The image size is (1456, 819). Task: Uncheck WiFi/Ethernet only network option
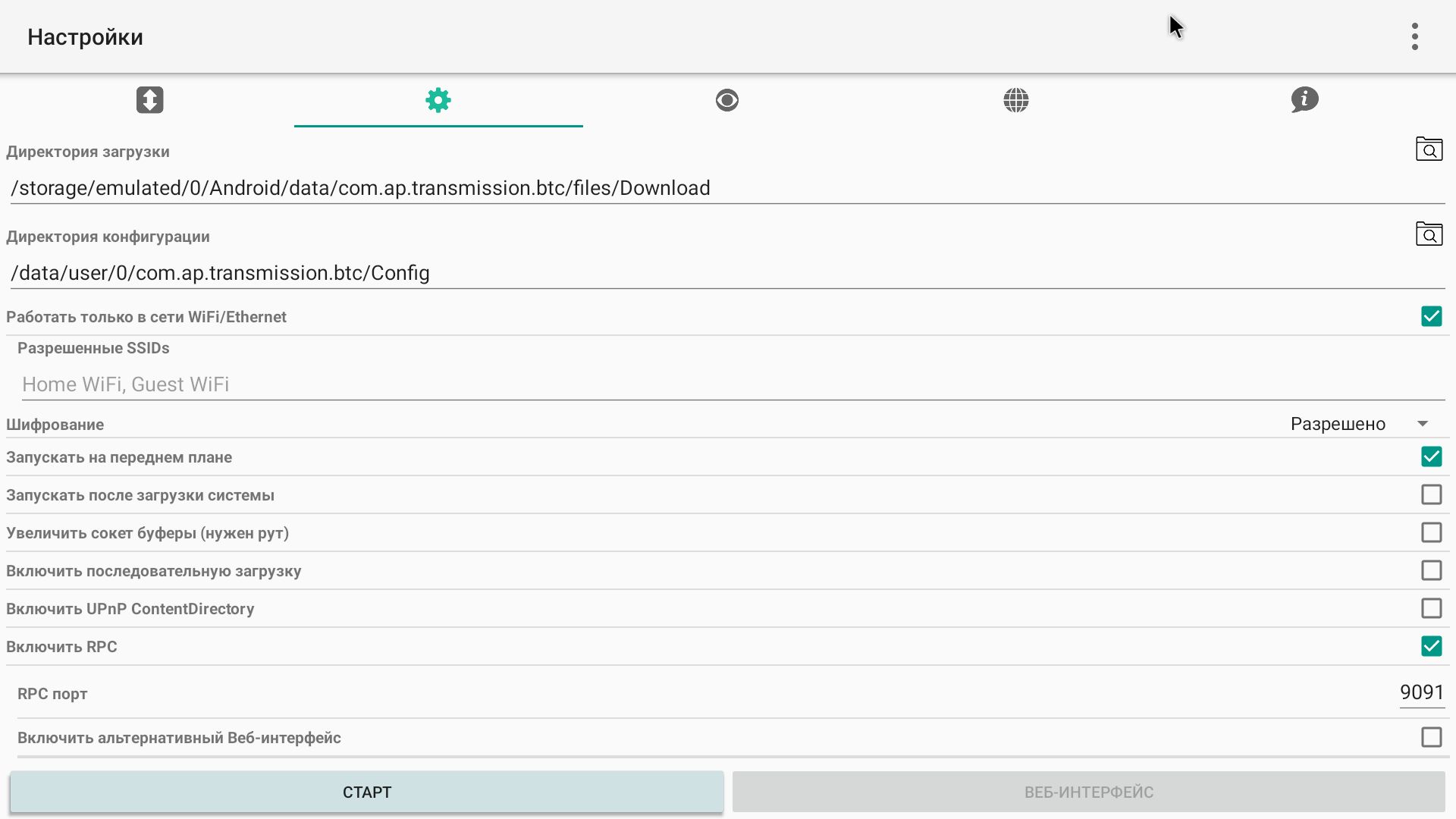tap(1431, 317)
